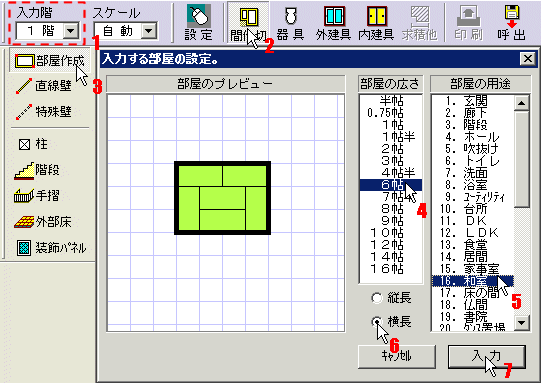This screenshot has width=541, height=383.
Task: Expand the 入力階 floor dropdown
Action: point(70,31)
